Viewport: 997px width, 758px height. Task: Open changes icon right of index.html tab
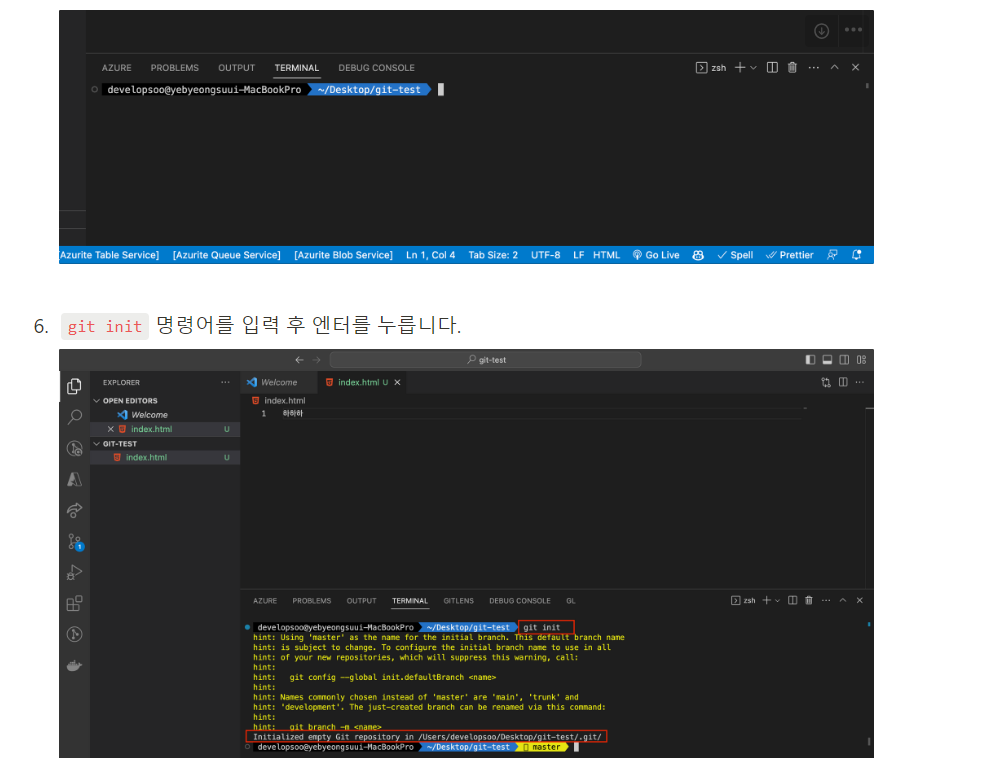click(826, 382)
